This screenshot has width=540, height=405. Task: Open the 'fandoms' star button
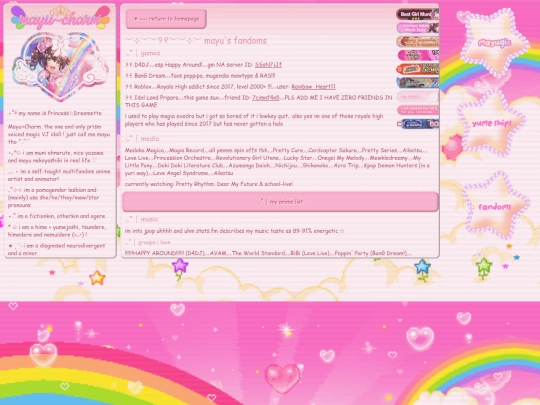(495, 206)
